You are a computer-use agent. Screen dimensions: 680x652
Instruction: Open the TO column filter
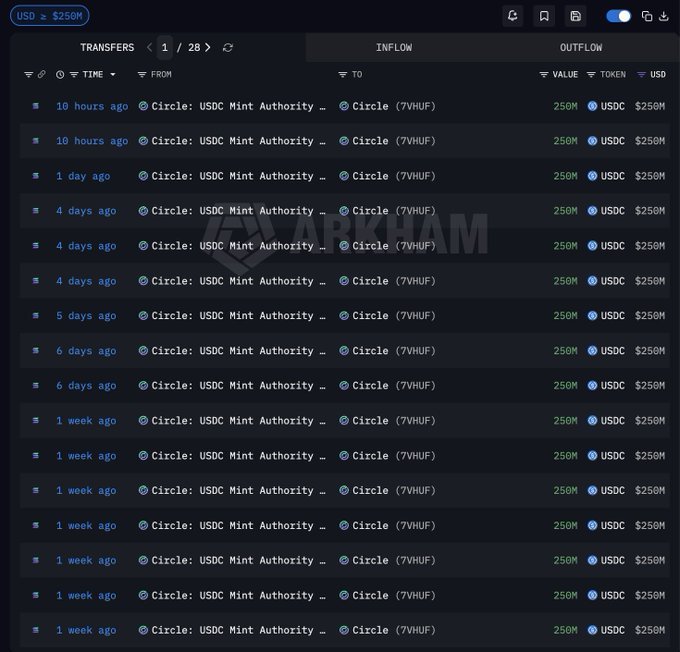(x=343, y=75)
